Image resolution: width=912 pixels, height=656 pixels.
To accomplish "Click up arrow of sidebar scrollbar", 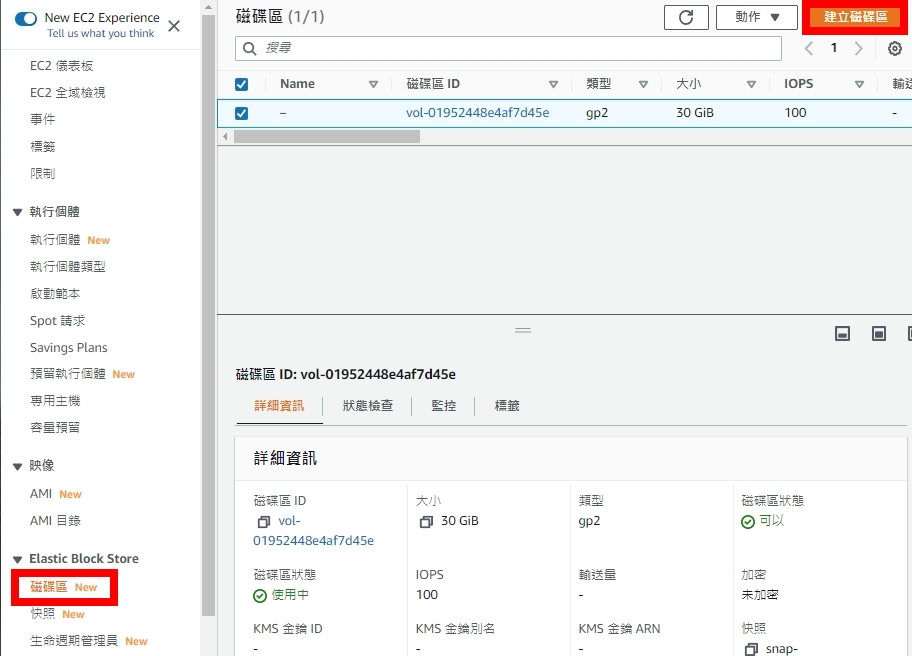I will [208, 8].
